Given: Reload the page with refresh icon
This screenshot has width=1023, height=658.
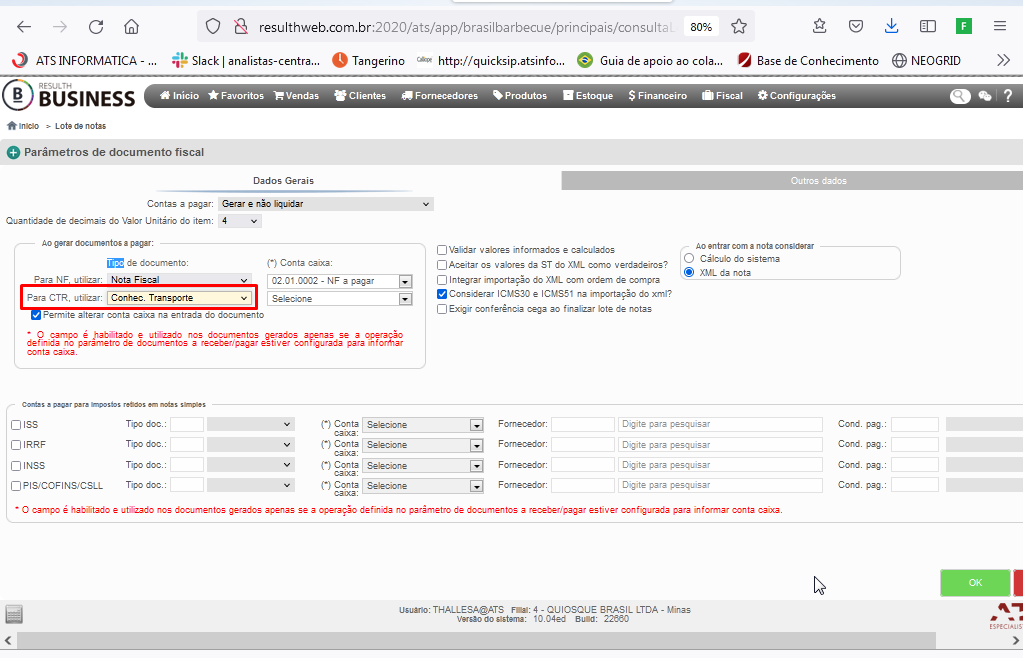Looking at the screenshot, I should (x=96, y=27).
